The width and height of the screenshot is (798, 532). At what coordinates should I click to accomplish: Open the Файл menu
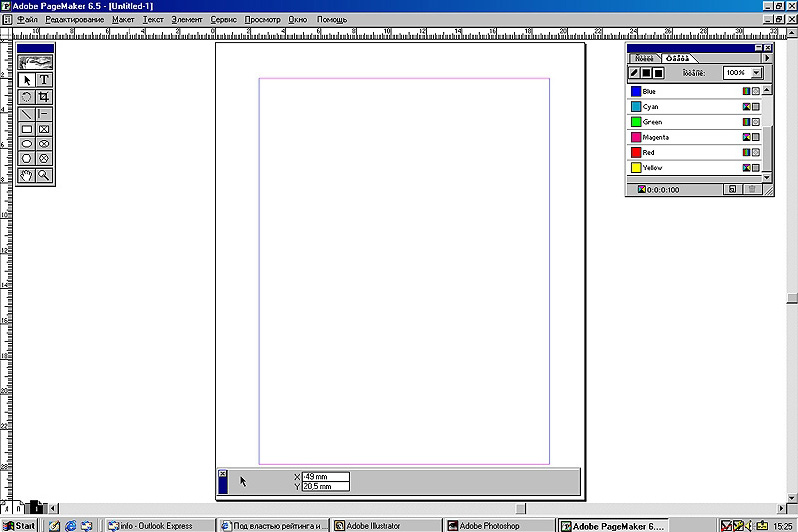pos(27,19)
